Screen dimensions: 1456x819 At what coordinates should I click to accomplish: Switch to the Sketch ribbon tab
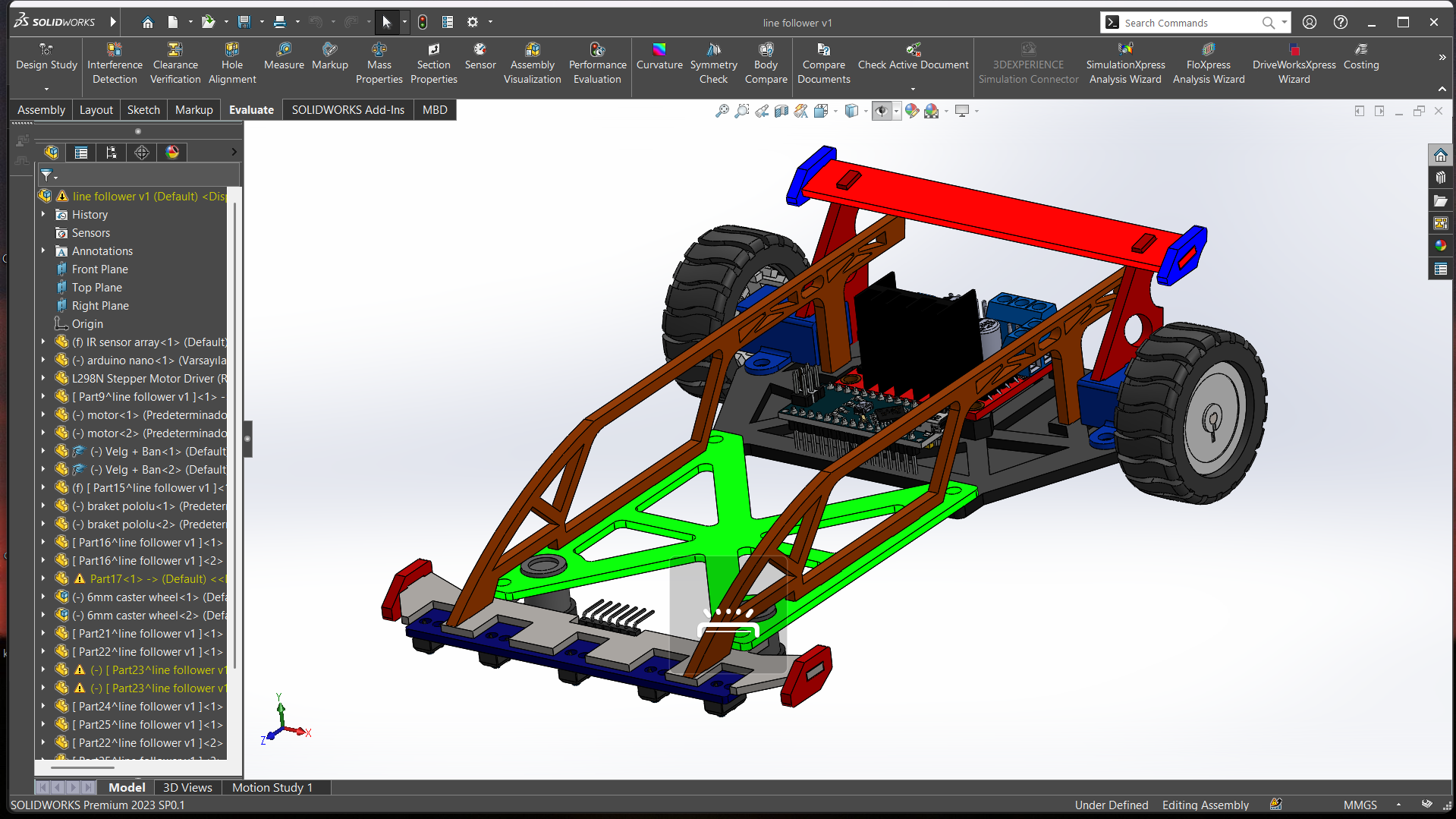click(143, 110)
